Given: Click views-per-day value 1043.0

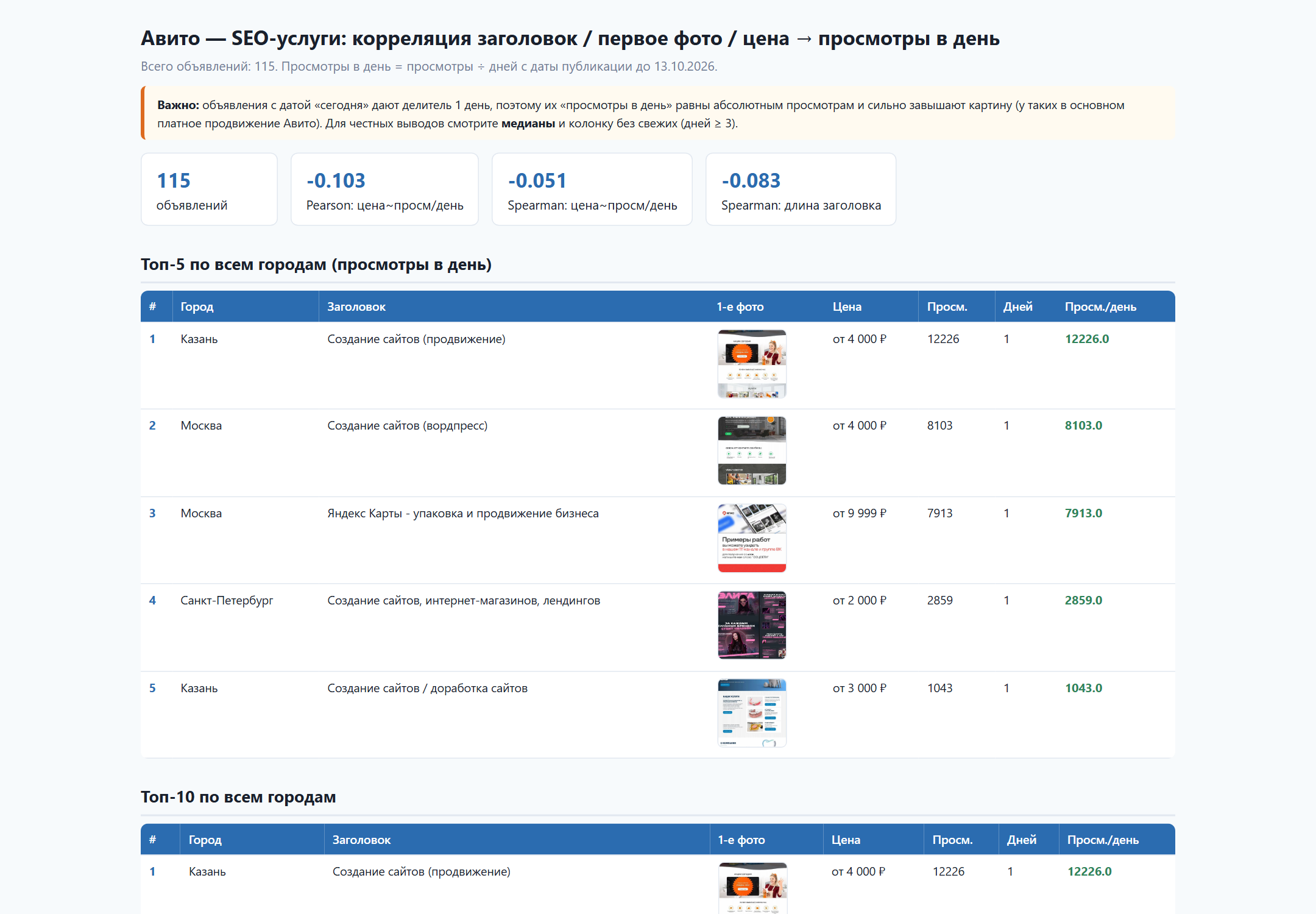Looking at the screenshot, I should coord(1083,688).
